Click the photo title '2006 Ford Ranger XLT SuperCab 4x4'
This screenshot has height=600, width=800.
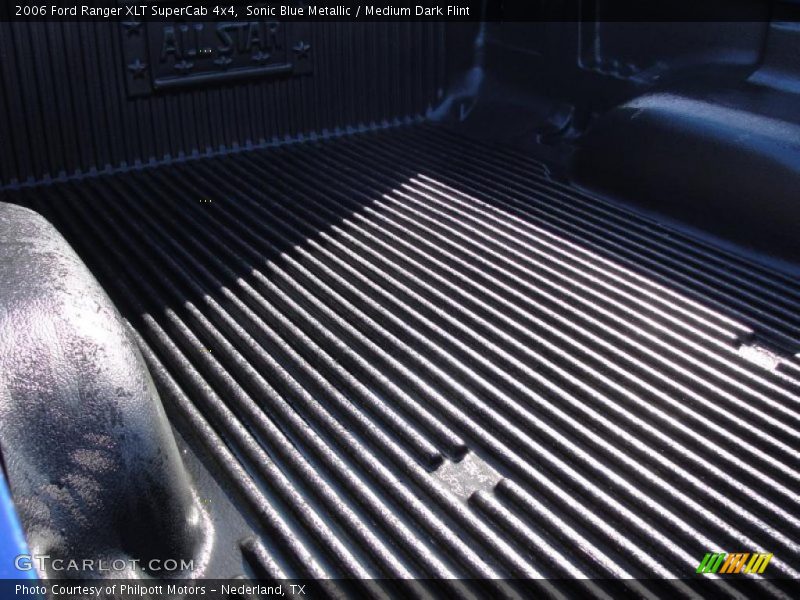[x=126, y=11]
